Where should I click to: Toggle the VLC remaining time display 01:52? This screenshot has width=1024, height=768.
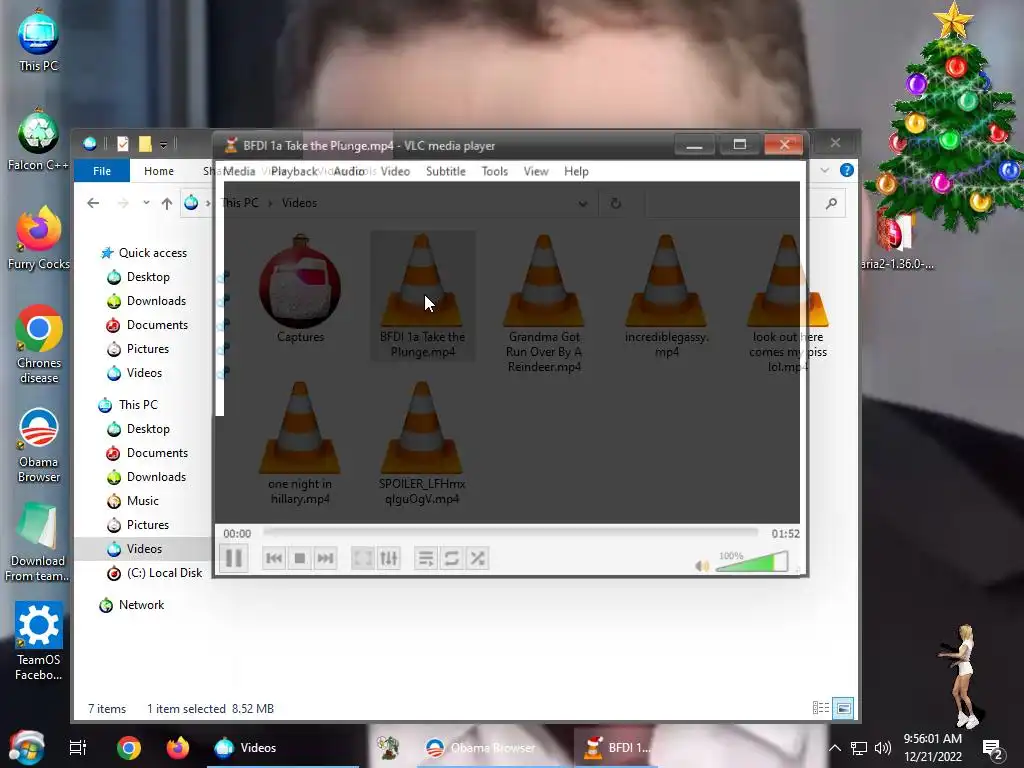785,534
